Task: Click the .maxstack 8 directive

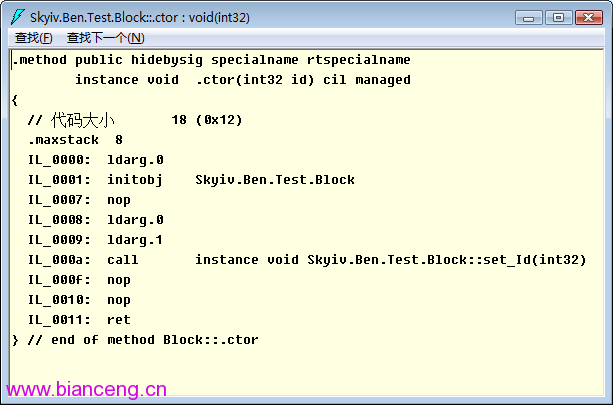Action: click(75, 140)
